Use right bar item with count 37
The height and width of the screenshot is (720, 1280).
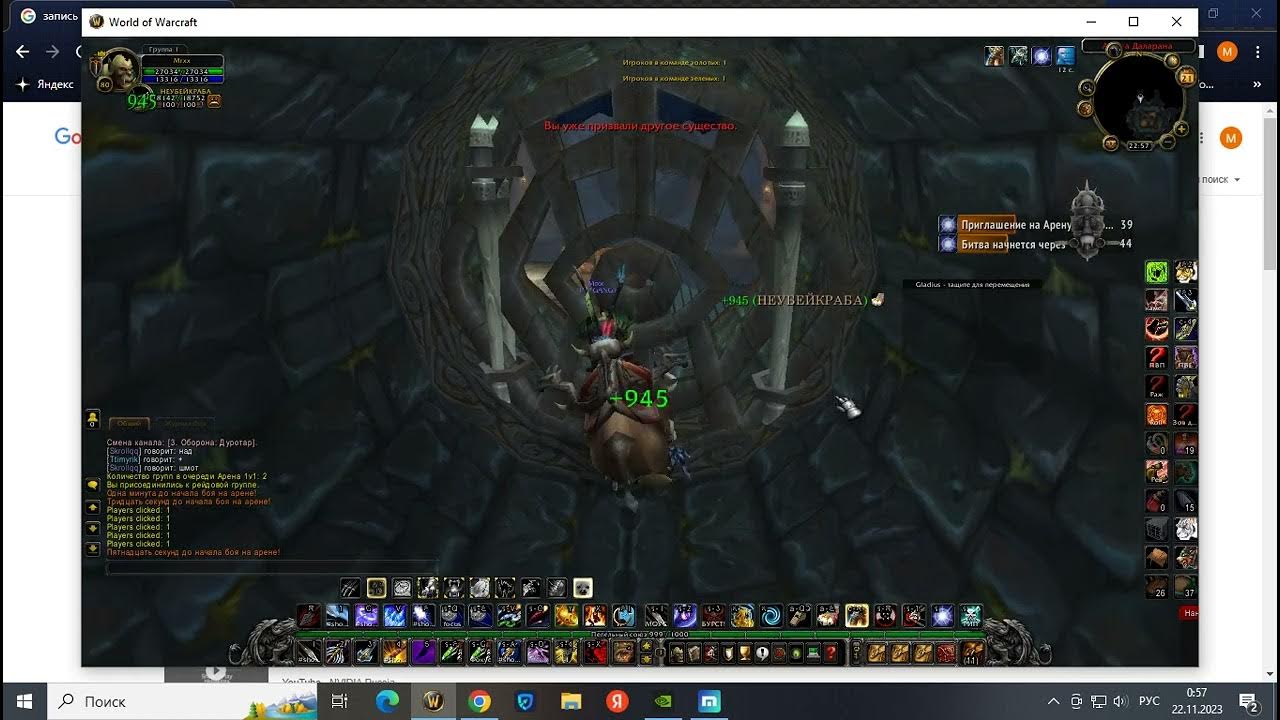tap(1186, 586)
